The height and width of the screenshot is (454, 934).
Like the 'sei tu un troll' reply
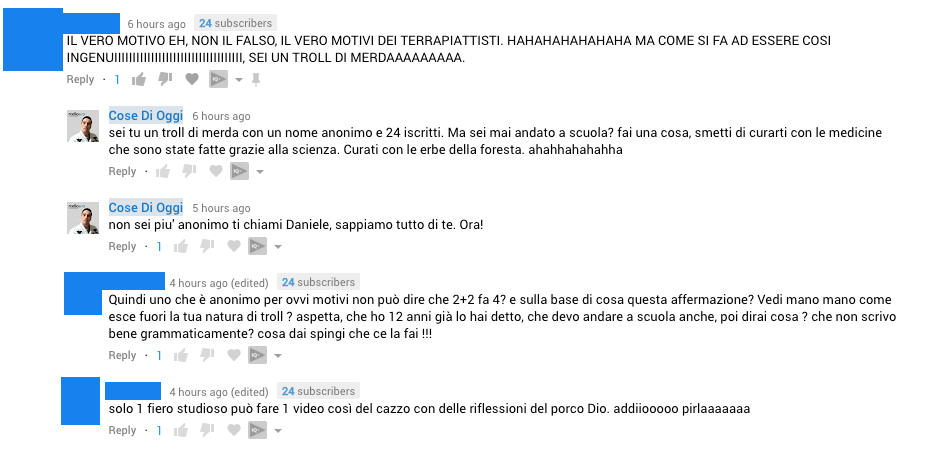(x=163, y=172)
